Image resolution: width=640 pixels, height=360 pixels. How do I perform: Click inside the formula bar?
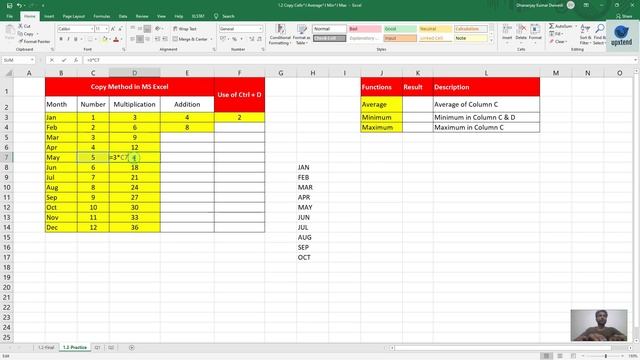click(x=359, y=60)
